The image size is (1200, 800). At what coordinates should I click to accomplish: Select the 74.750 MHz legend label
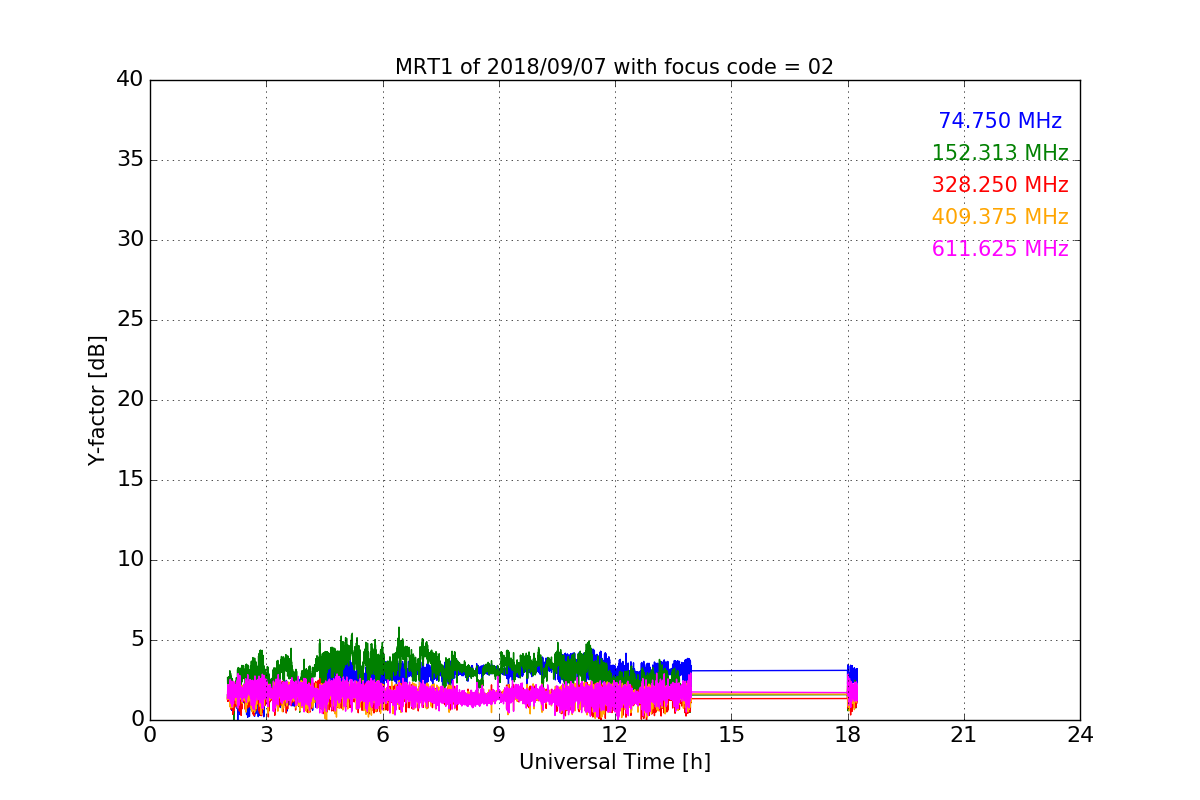1000,121
